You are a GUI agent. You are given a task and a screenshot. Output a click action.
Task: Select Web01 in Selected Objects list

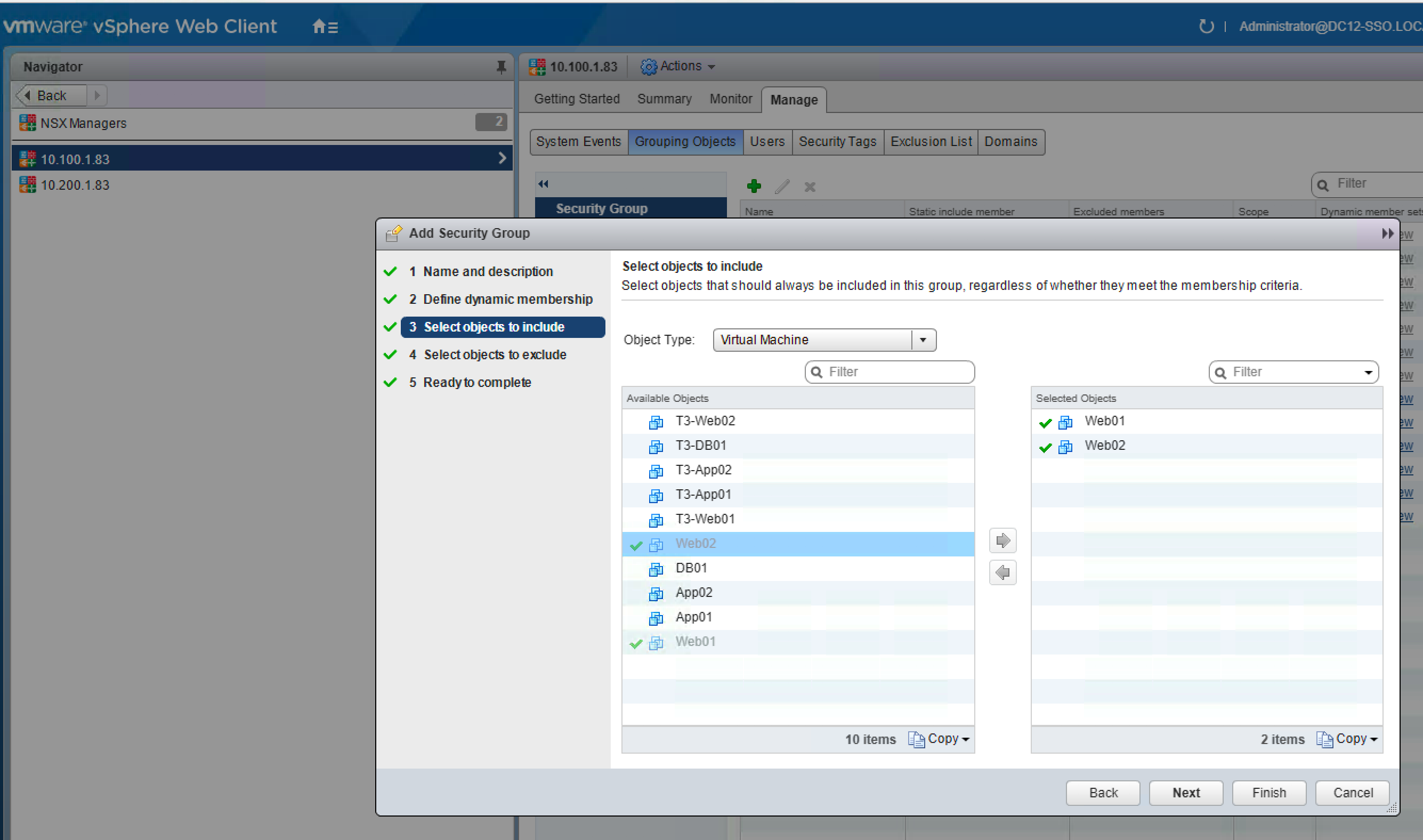(1104, 421)
